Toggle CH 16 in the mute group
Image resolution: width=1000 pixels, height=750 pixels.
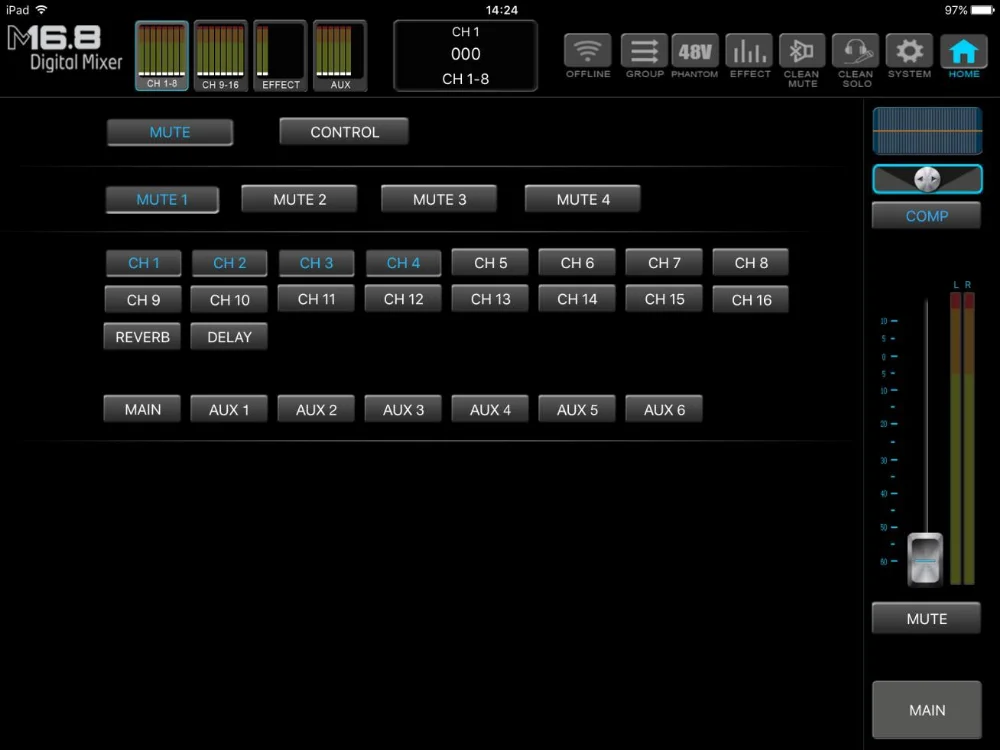point(751,299)
